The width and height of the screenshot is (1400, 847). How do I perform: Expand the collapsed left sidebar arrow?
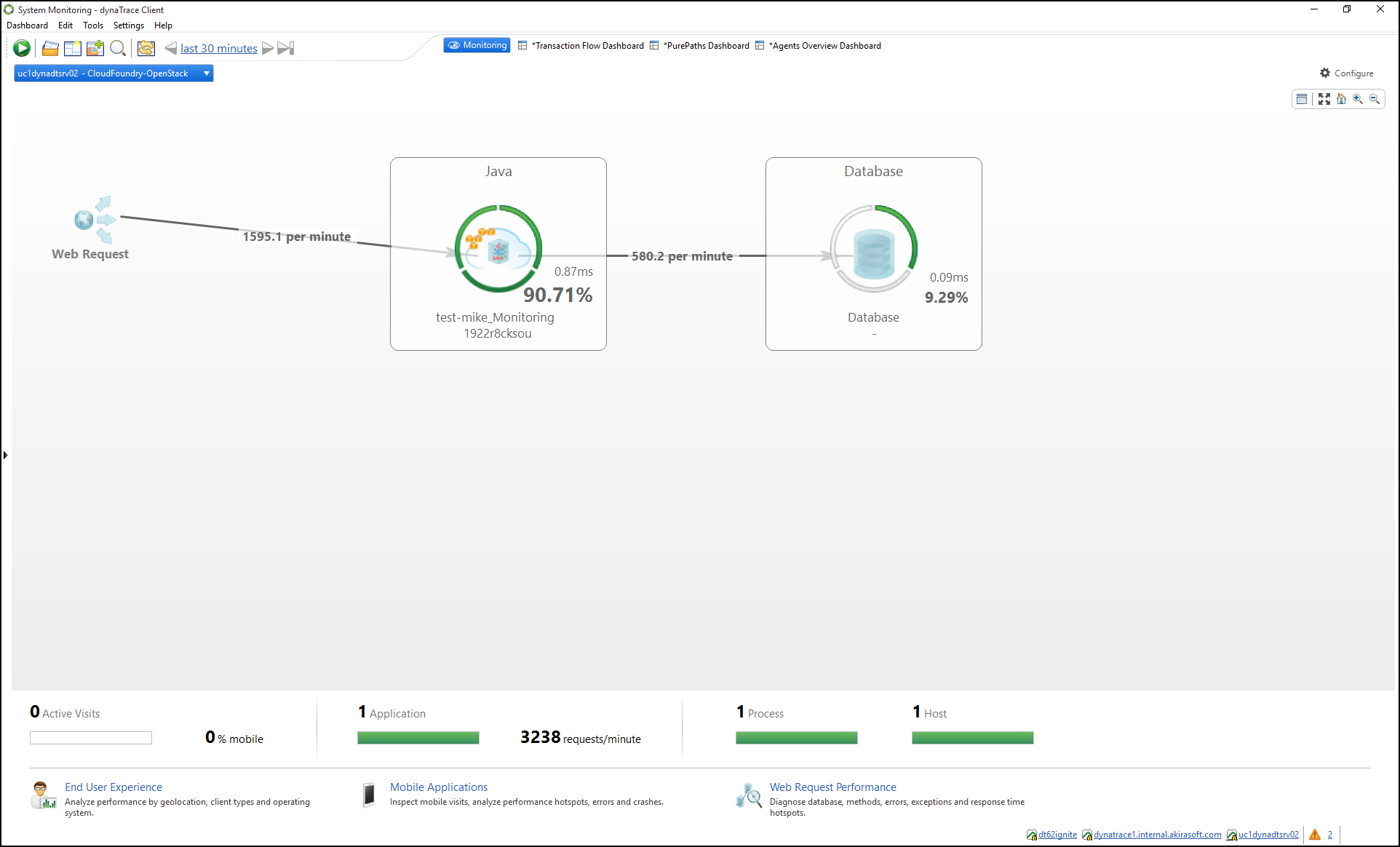tap(5, 455)
